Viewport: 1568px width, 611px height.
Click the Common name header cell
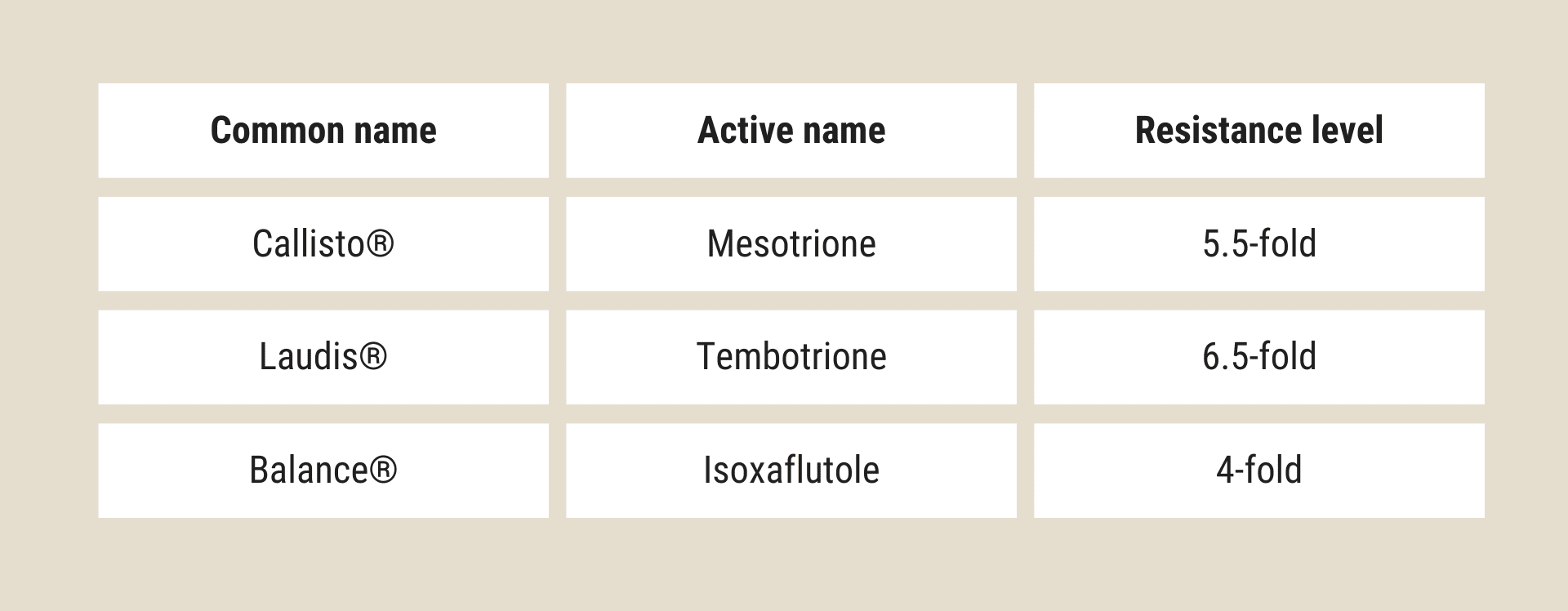click(x=323, y=131)
